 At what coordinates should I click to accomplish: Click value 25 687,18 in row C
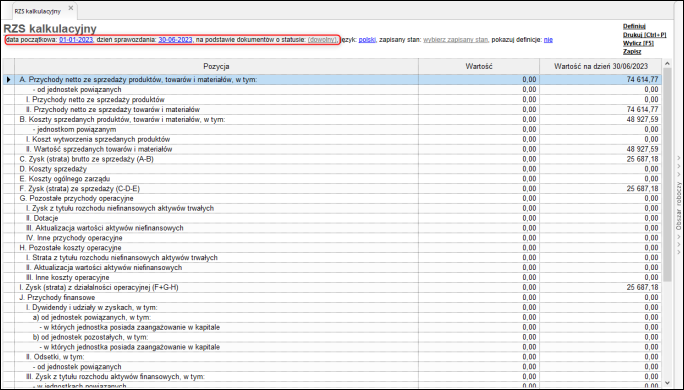(643, 159)
